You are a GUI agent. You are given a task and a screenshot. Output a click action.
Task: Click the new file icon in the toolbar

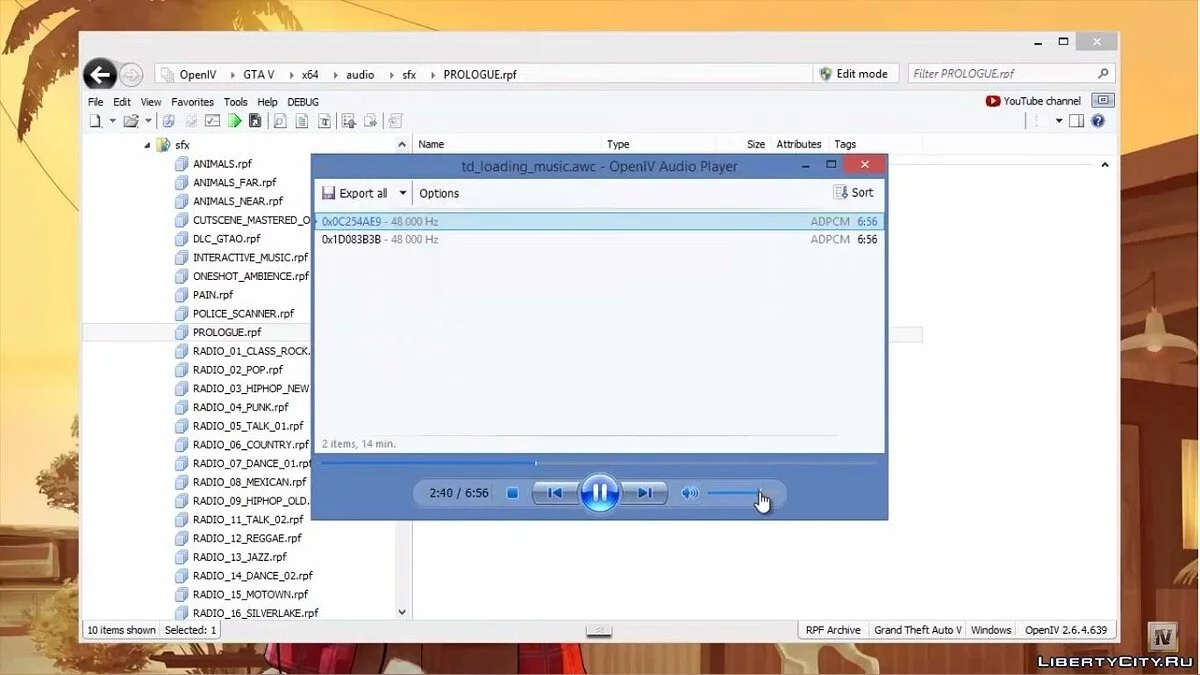pyautogui.click(x=96, y=121)
